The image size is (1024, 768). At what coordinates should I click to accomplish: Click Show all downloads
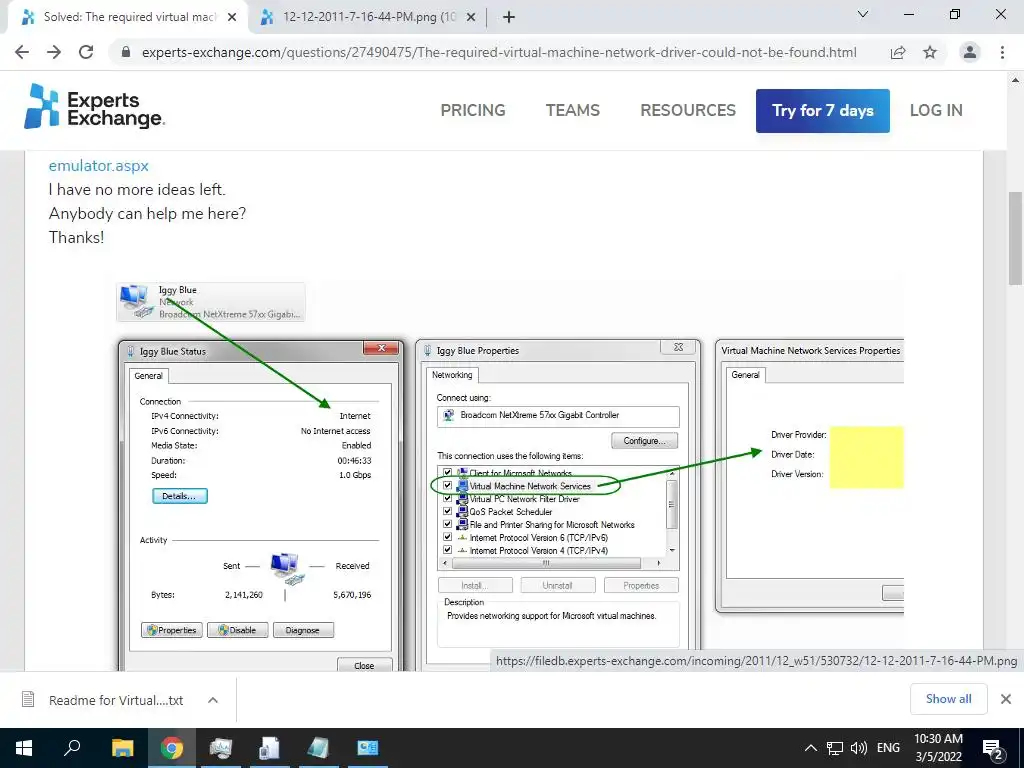[x=948, y=699]
